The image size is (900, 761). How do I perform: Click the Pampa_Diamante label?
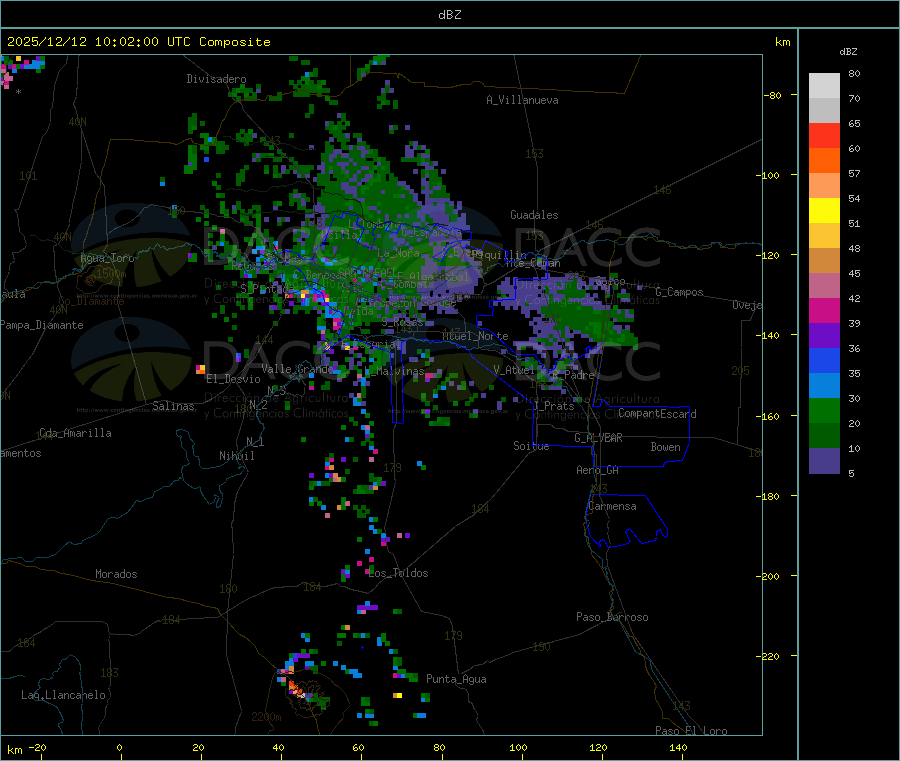(42, 325)
